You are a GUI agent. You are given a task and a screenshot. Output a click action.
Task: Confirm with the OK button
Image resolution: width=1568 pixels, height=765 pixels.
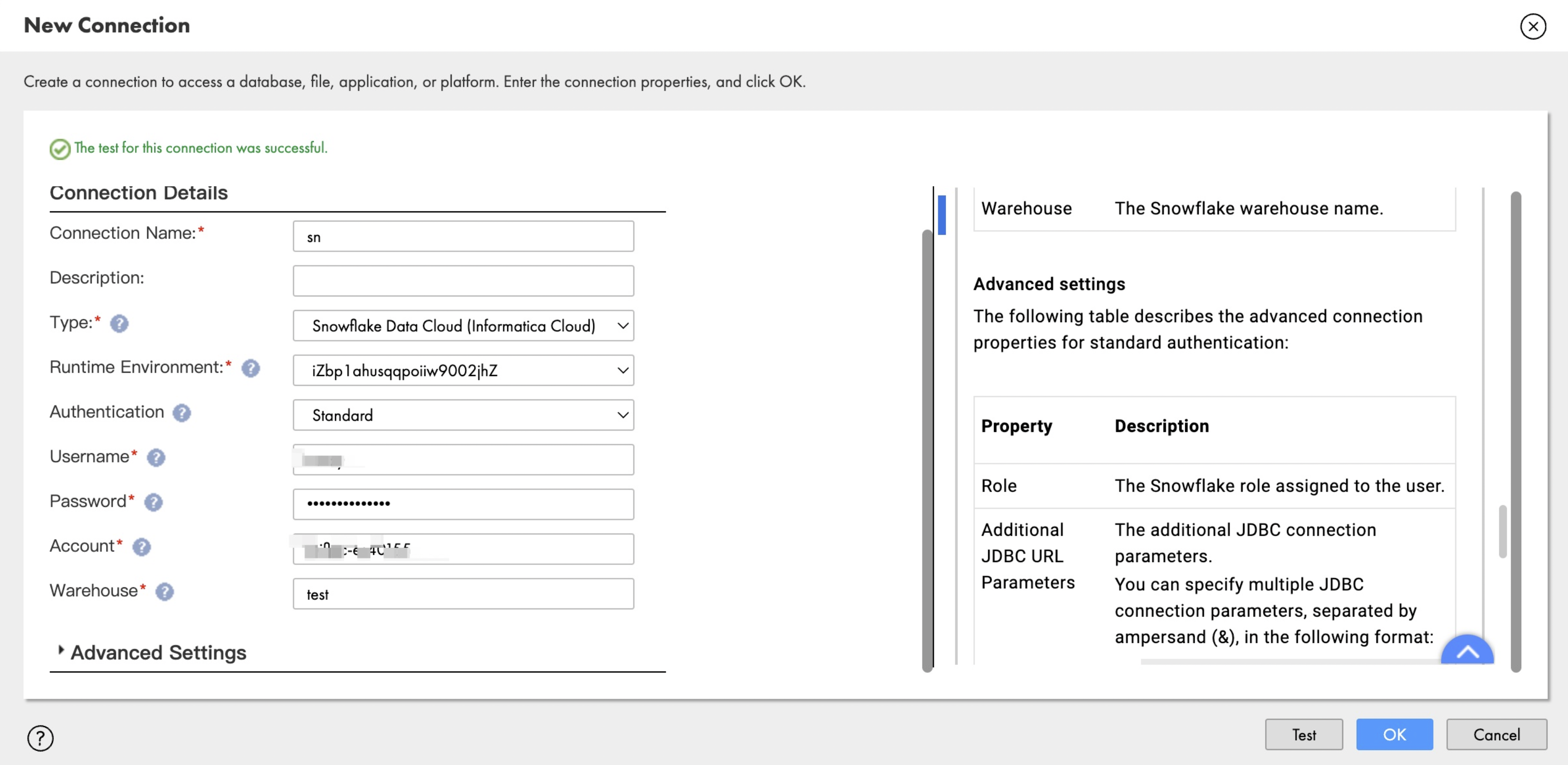click(1394, 735)
